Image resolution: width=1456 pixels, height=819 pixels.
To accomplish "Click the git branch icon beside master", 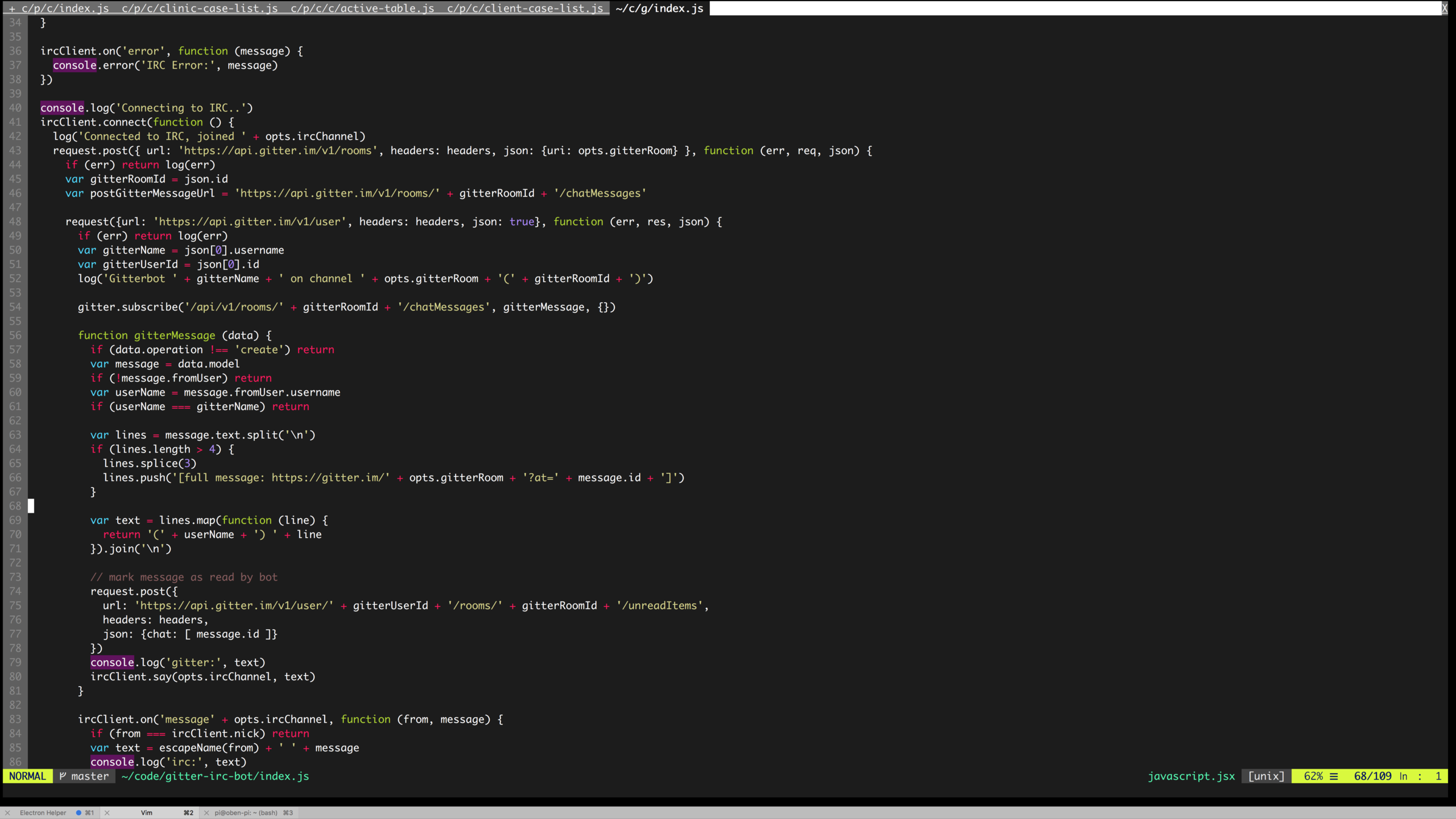I will click(x=63, y=776).
